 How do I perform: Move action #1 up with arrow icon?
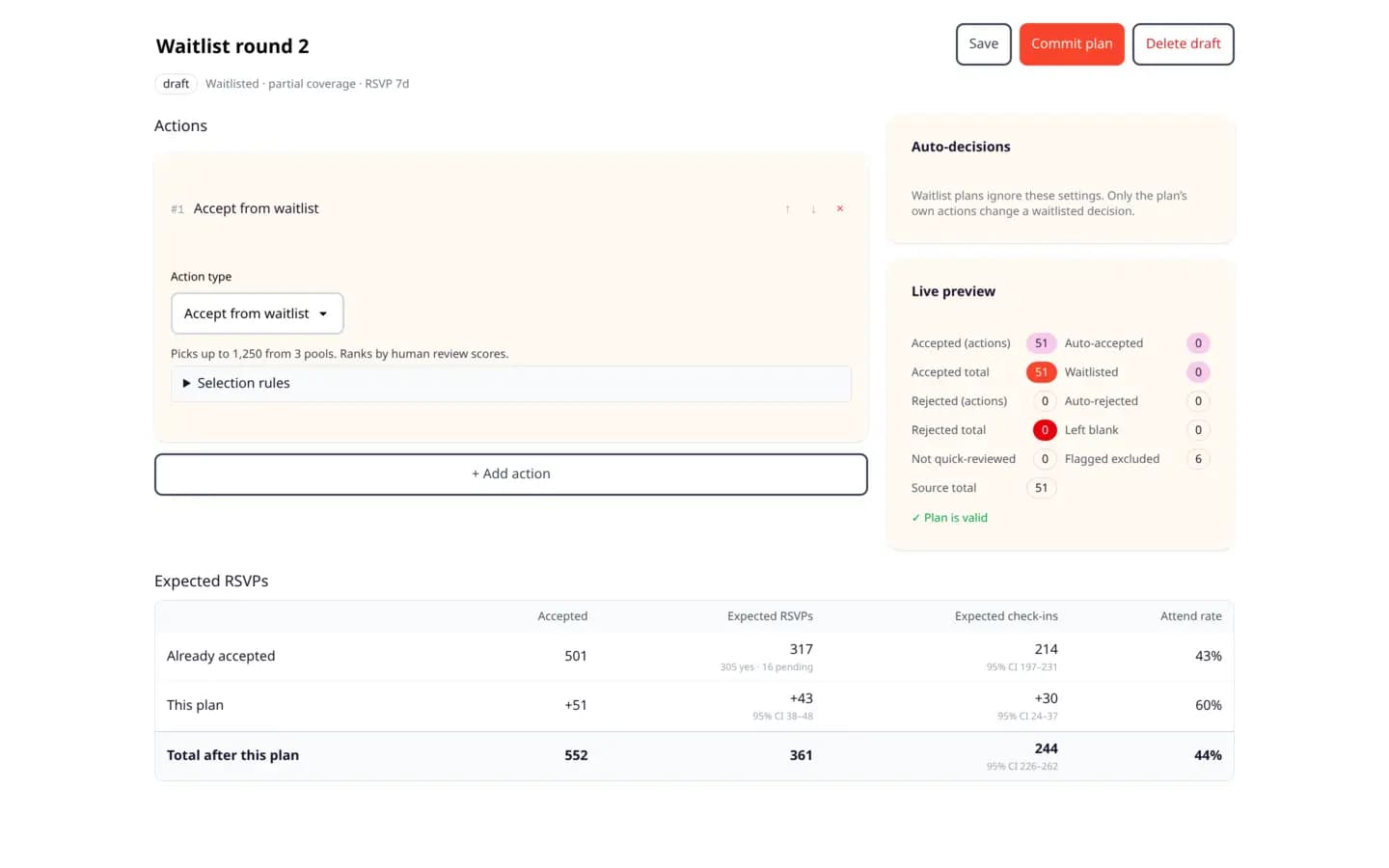[x=787, y=209]
